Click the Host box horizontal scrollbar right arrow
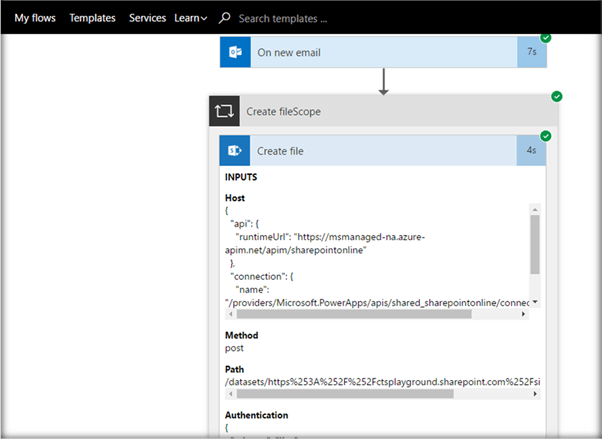 point(523,313)
